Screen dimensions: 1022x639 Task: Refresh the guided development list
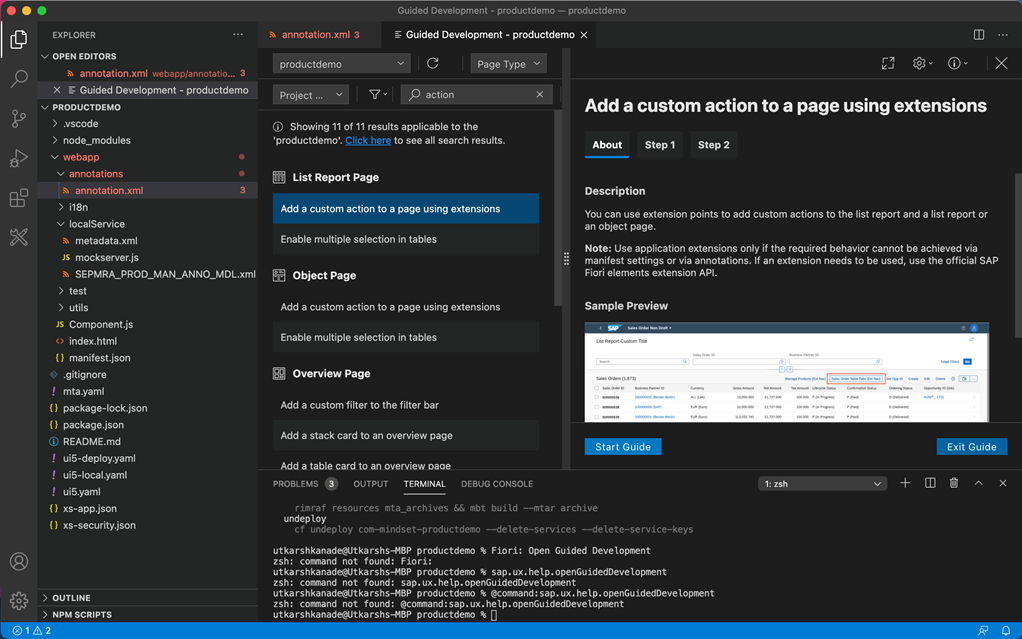click(x=433, y=63)
